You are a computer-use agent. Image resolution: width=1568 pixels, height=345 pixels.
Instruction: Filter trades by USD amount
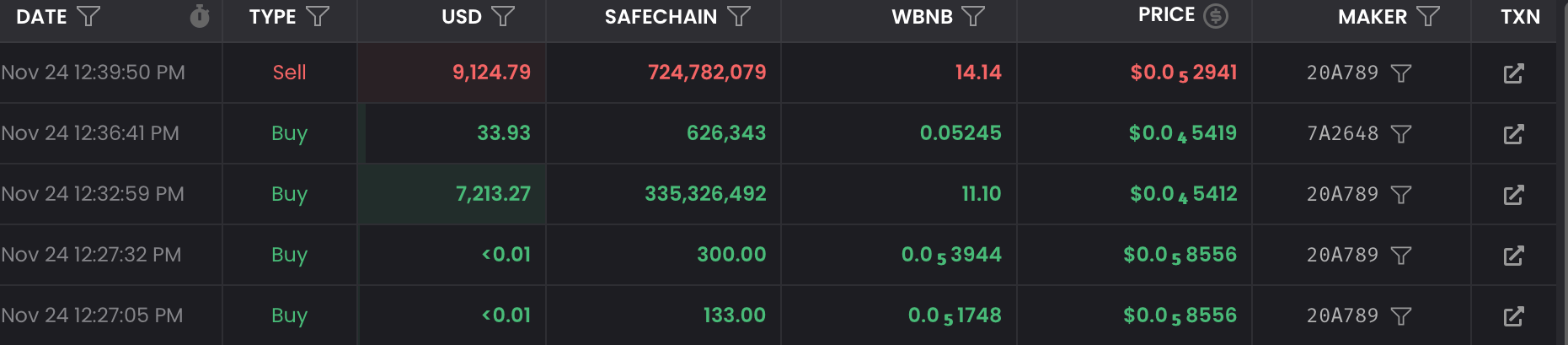point(503,17)
